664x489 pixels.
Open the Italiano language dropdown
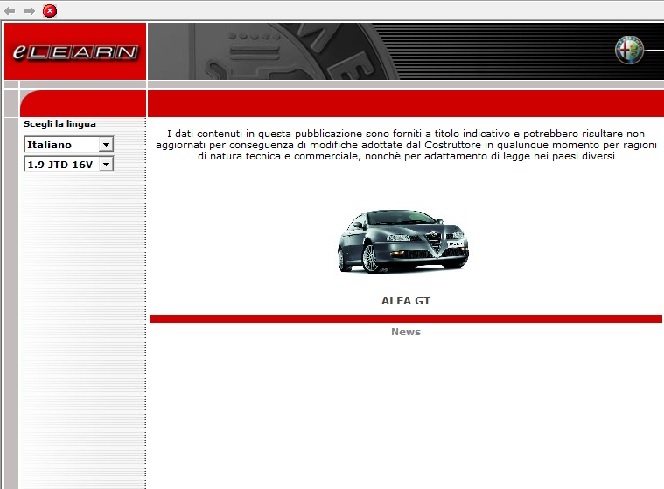(69, 144)
